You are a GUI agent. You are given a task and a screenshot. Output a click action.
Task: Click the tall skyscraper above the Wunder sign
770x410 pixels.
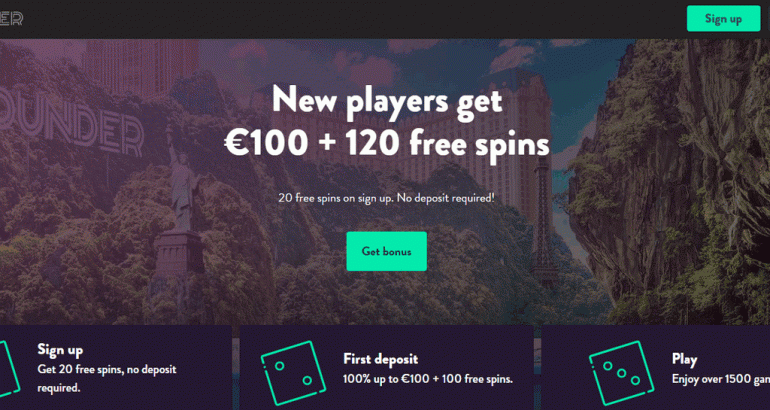pyautogui.click(x=140, y=69)
